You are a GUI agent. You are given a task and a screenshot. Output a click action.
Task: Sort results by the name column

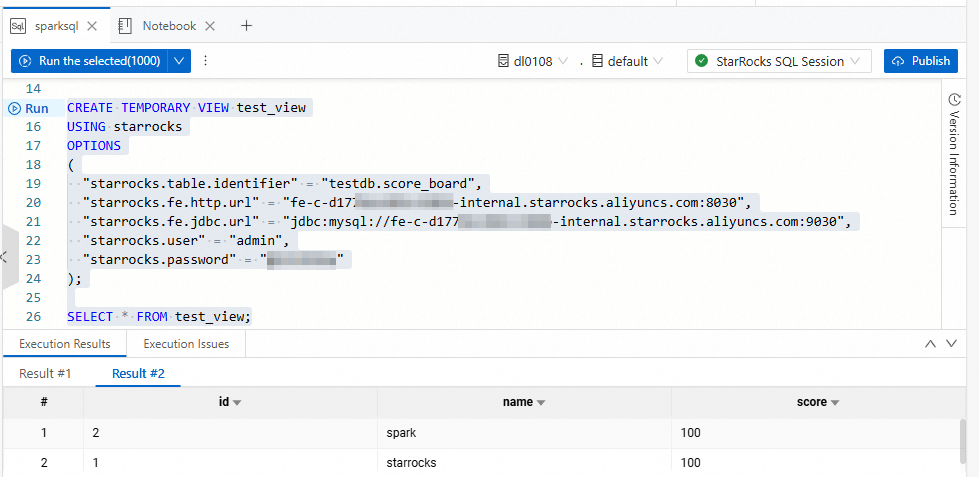(x=541, y=403)
